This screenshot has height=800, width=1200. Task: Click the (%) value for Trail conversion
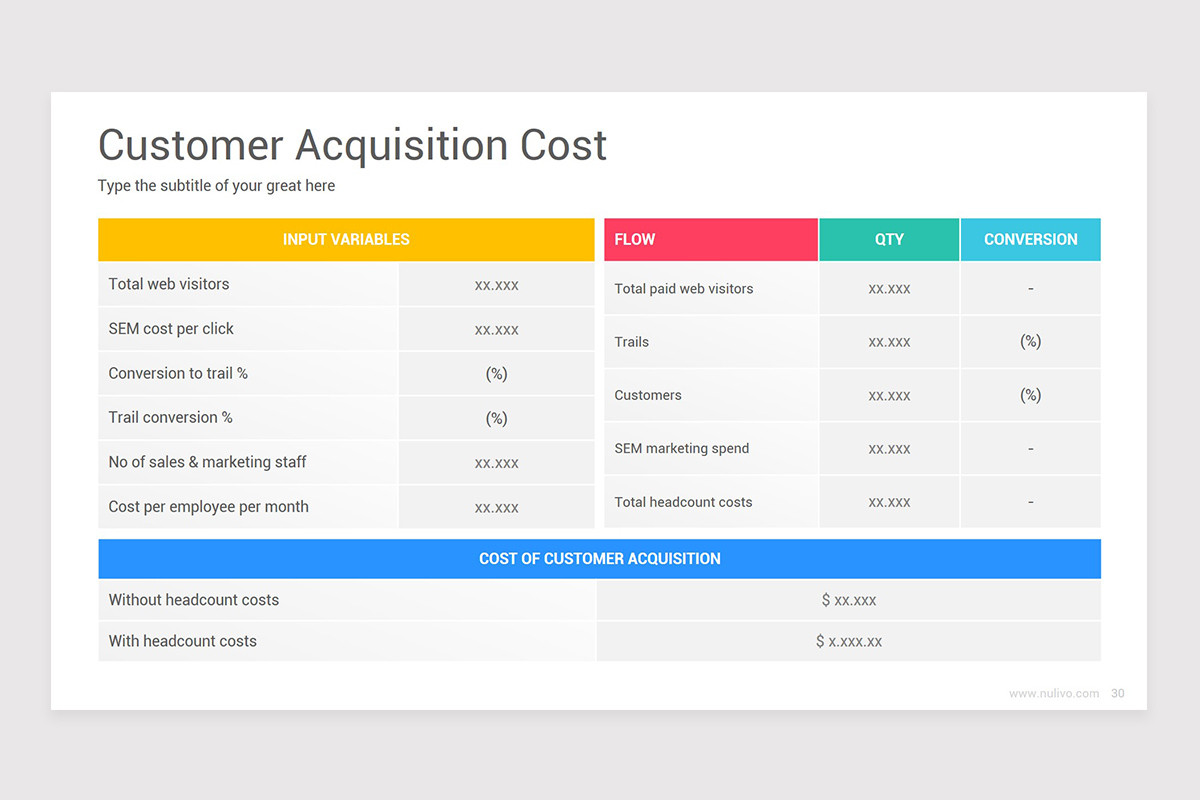pyautogui.click(x=497, y=418)
